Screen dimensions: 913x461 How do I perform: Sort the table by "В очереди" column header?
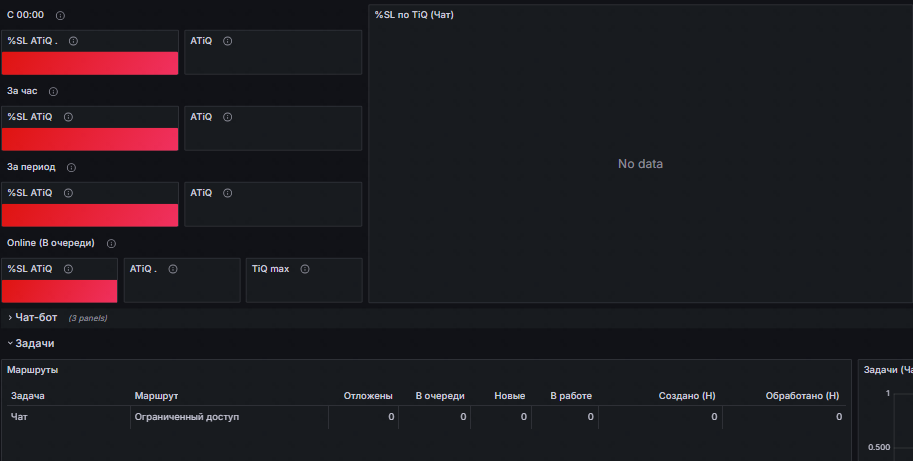point(440,396)
